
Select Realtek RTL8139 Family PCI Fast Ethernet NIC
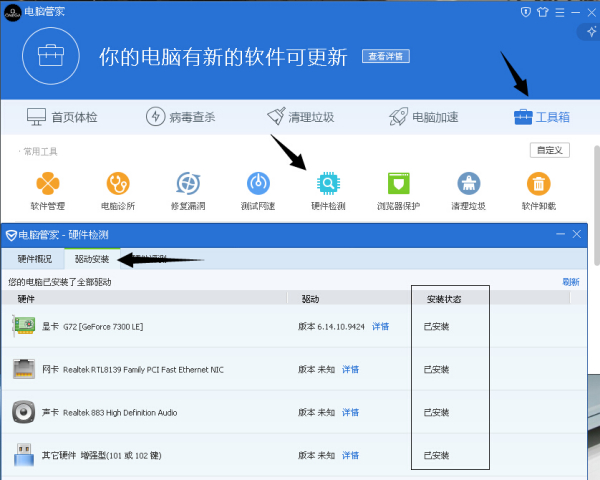coord(143,369)
